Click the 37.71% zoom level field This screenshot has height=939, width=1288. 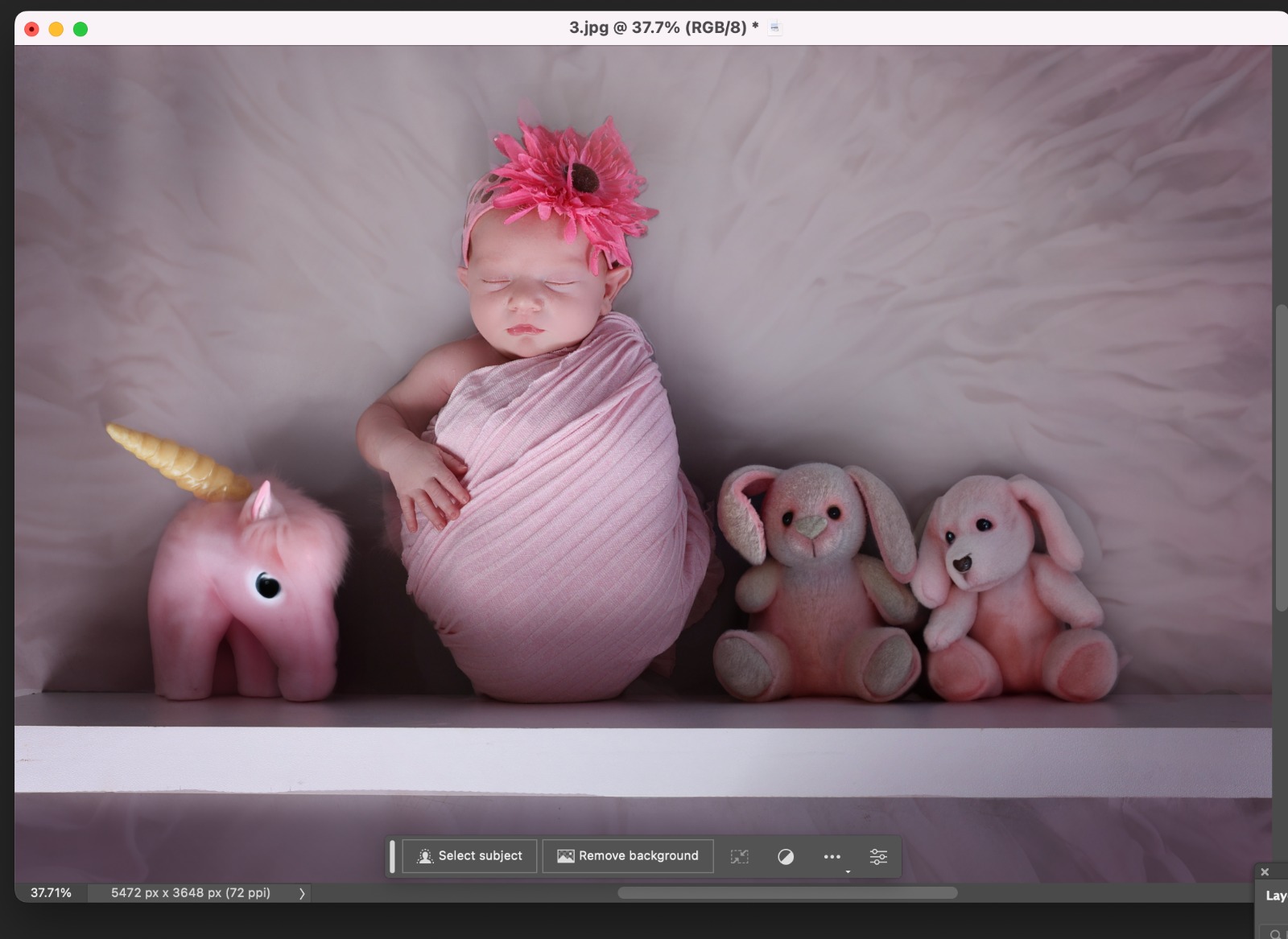[51, 892]
